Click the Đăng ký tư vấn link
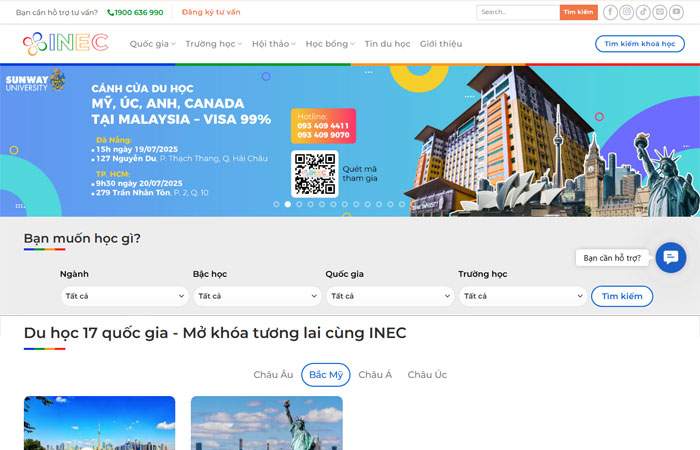This screenshot has height=450, width=700. coord(211,12)
